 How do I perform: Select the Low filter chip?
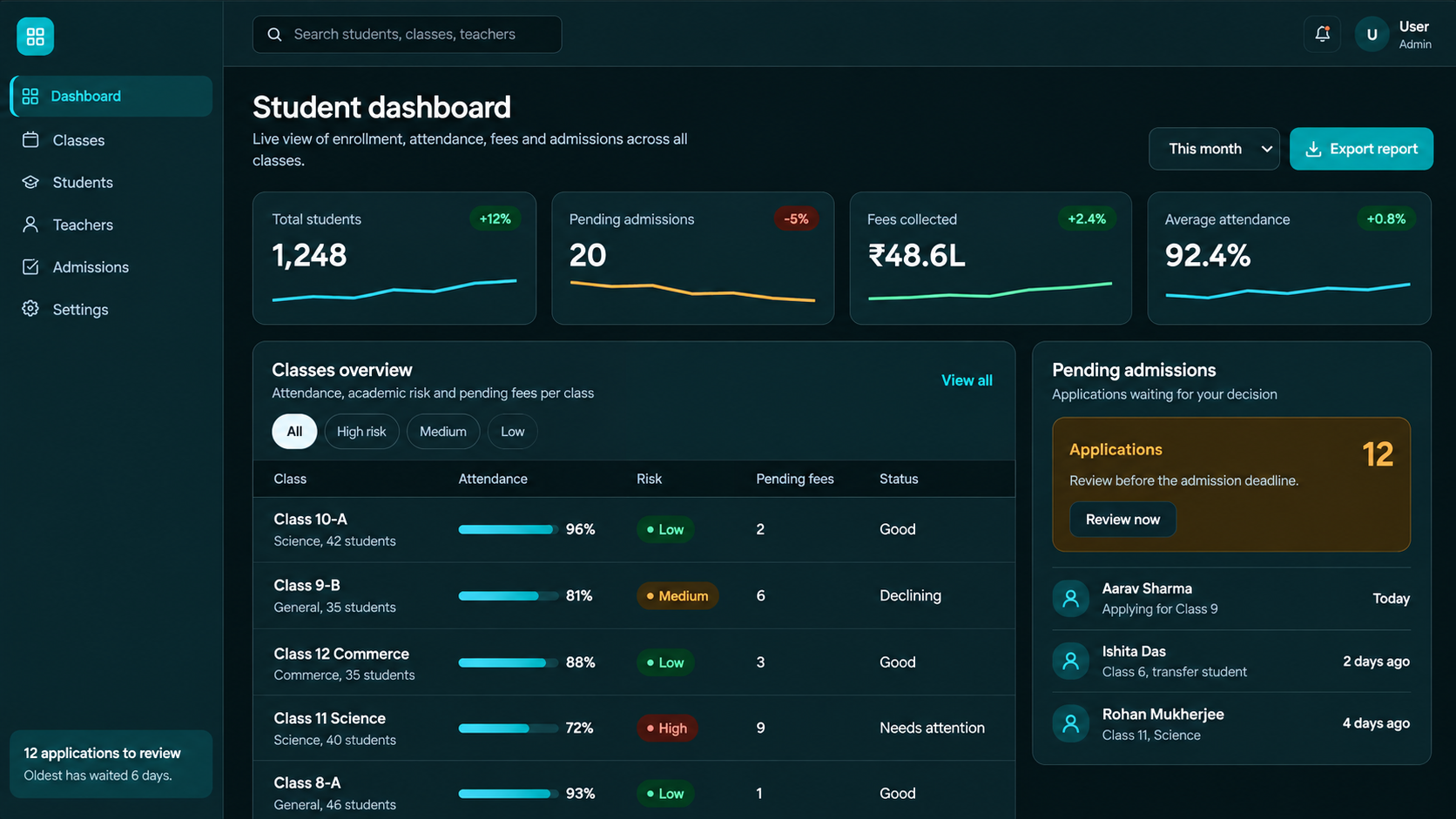click(x=513, y=432)
